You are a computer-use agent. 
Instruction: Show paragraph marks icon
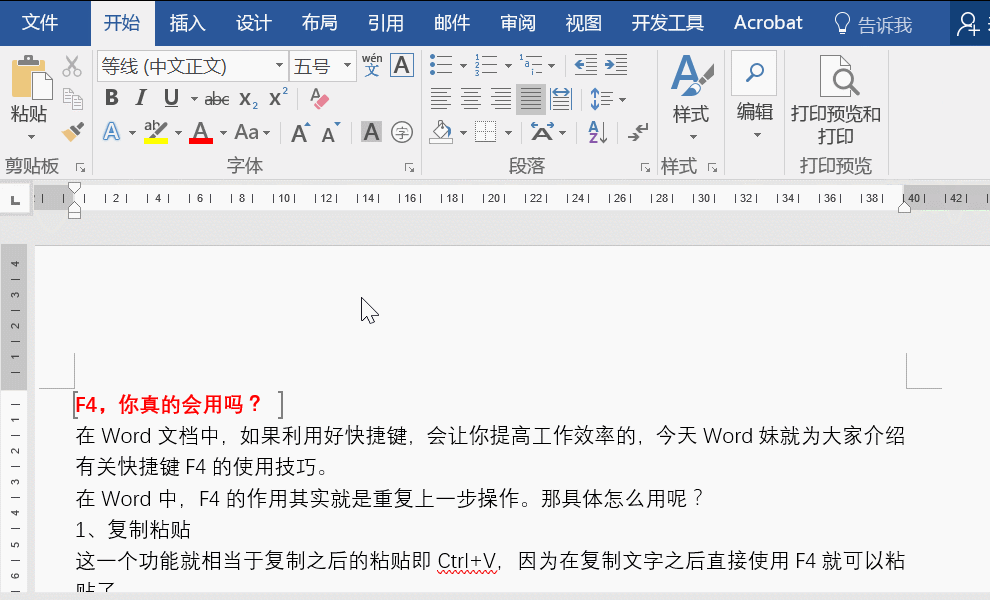[638, 132]
